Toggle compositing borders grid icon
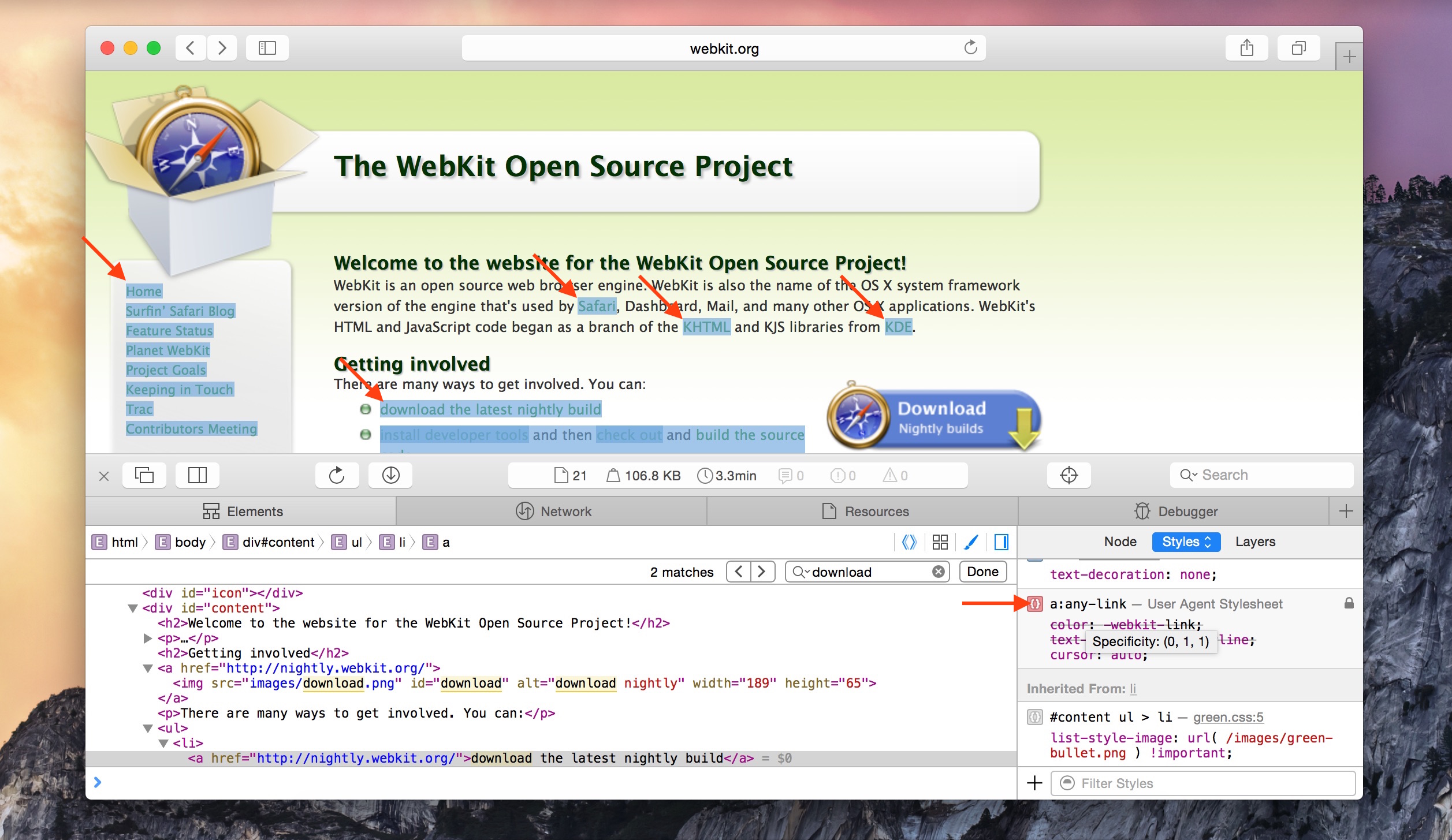 [940, 542]
